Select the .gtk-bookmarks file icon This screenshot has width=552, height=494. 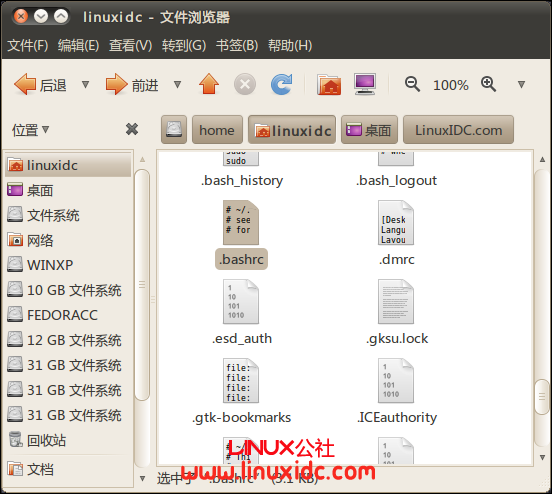point(241,381)
